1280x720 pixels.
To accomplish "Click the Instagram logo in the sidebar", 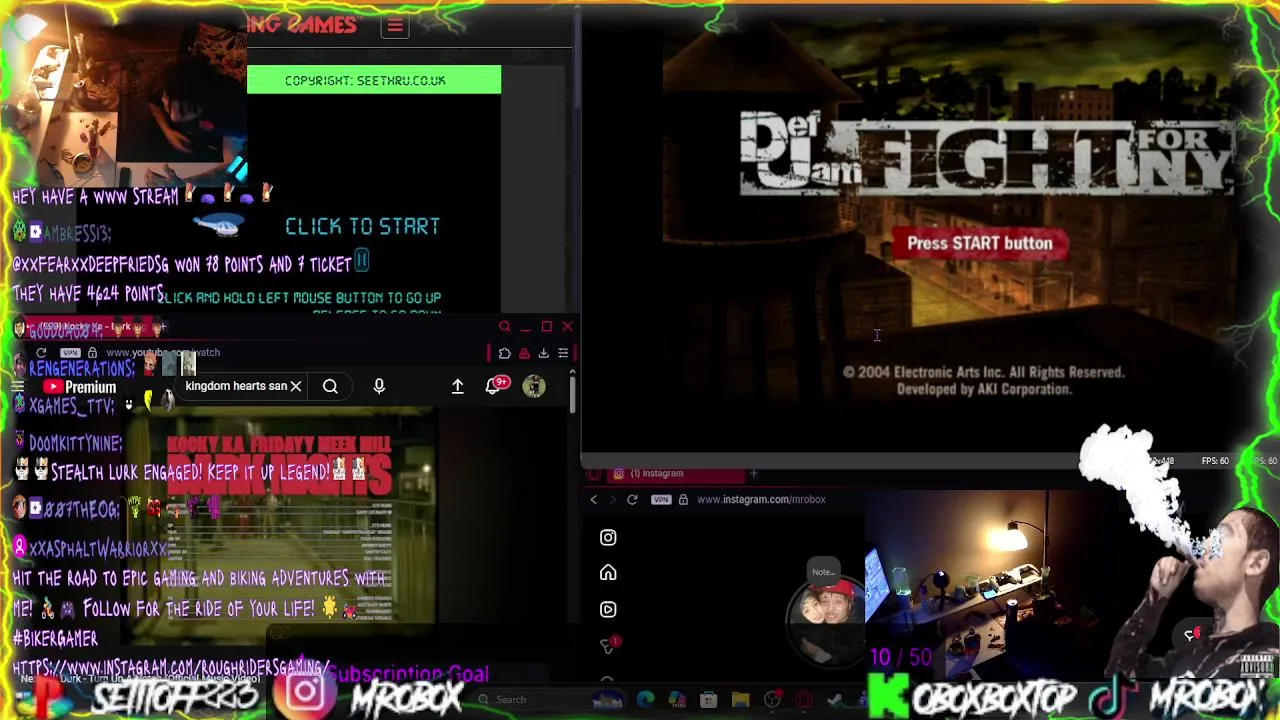I will pos(608,537).
